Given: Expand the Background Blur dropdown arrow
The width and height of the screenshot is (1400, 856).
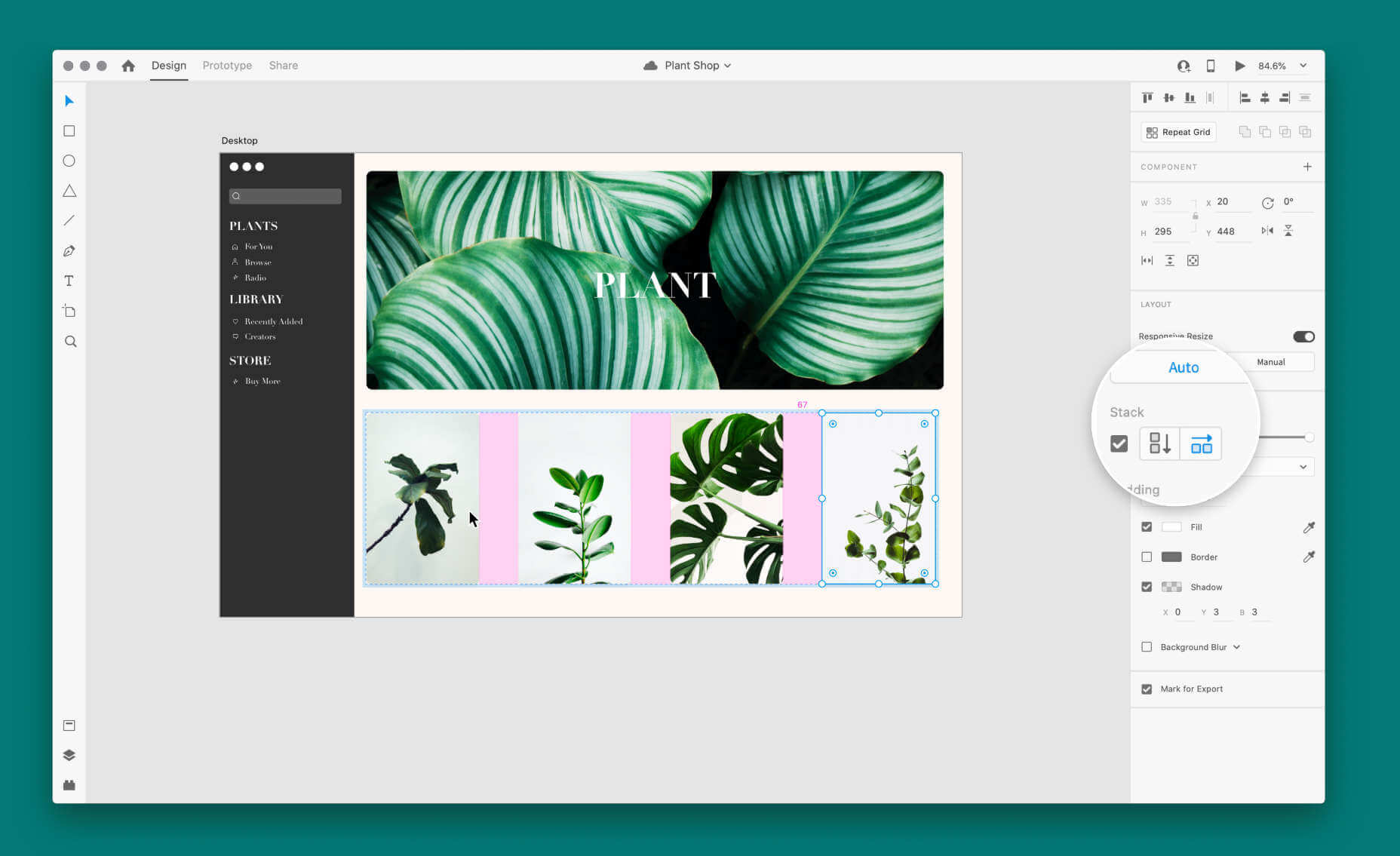Looking at the screenshot, I should point(1236,647).
